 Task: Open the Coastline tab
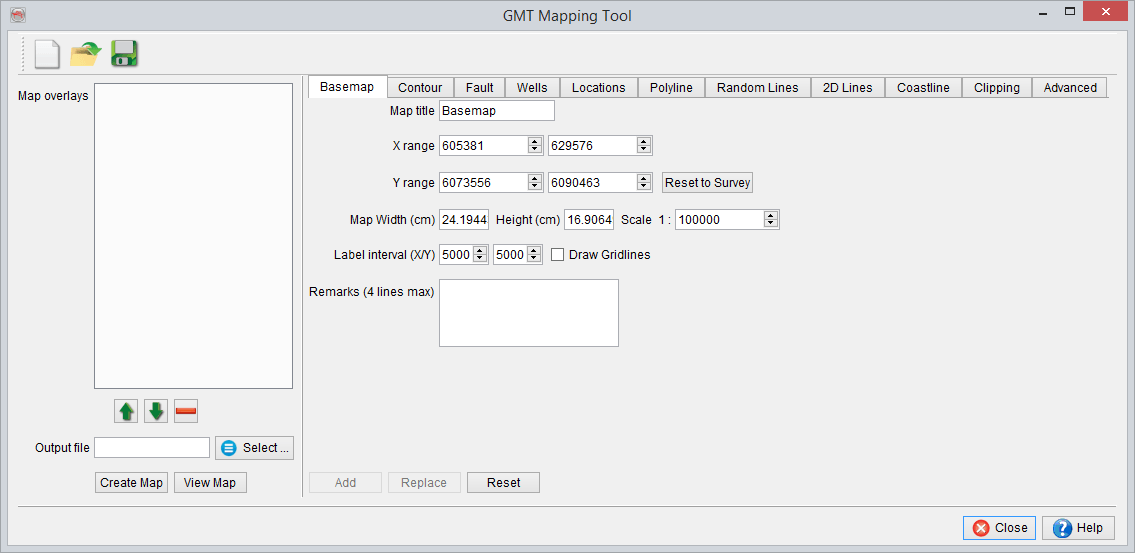coord(923,88)
